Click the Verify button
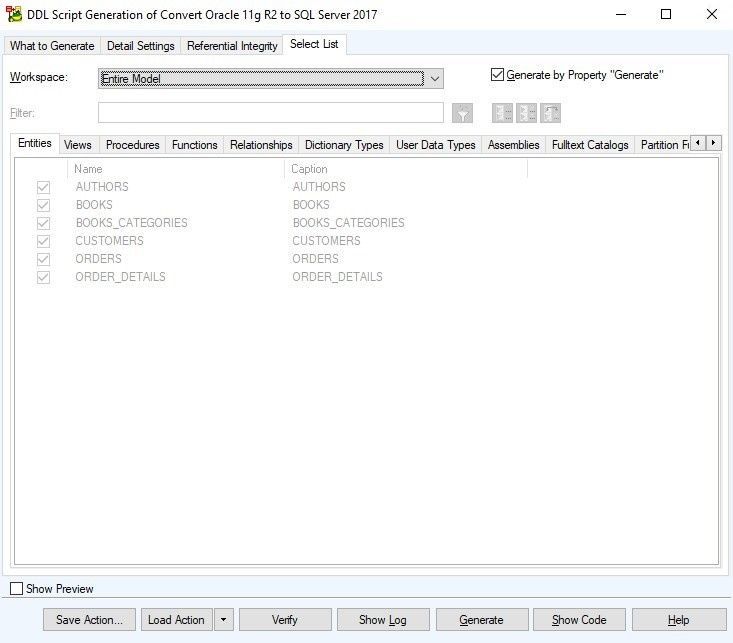 pos(285,620)
